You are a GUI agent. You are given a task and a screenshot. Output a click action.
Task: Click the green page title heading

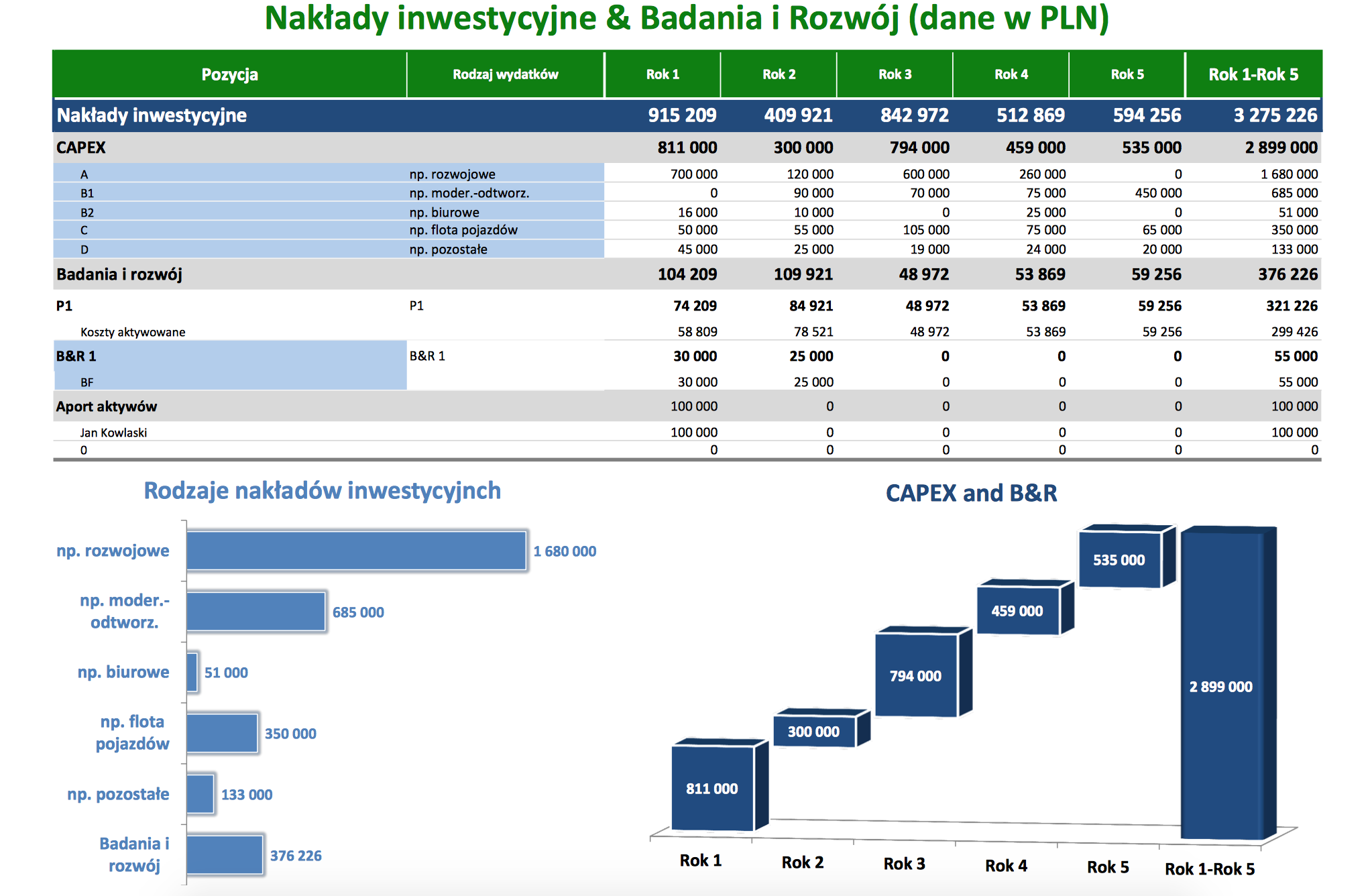(687, 18)
